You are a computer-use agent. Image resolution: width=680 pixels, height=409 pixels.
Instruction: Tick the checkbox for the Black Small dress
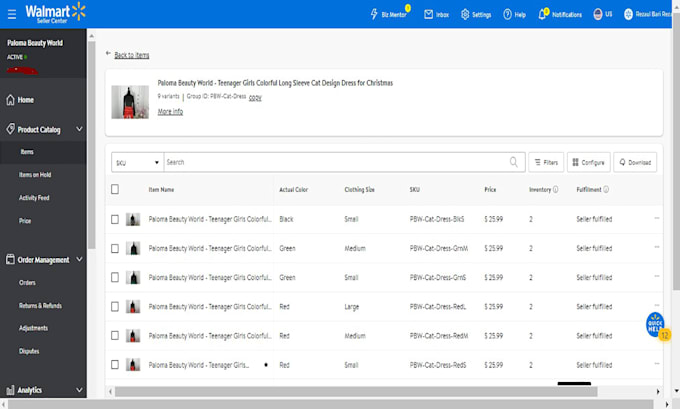click(115, 219)
